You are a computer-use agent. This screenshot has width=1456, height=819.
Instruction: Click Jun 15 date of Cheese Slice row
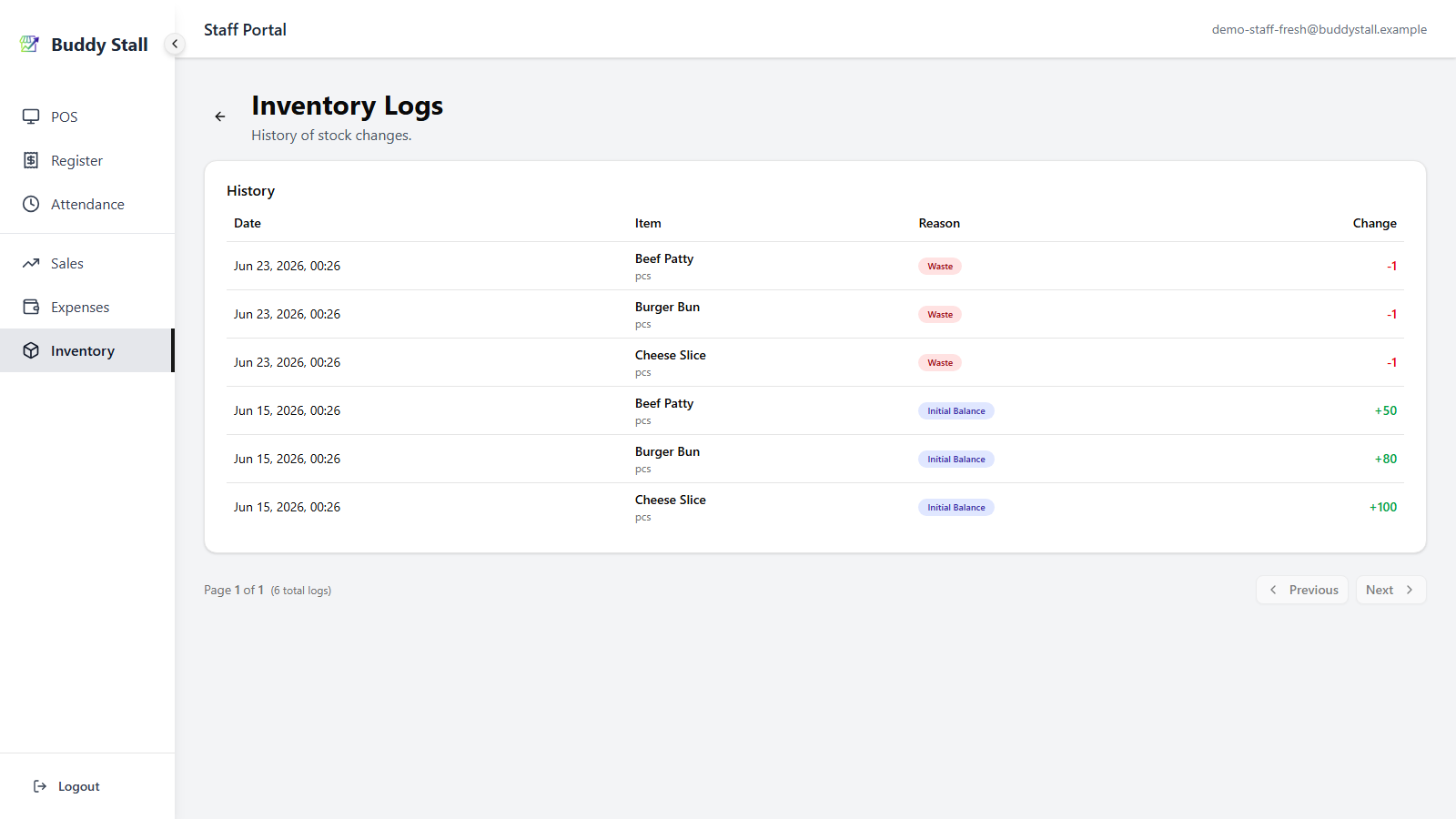pos(287,507)
